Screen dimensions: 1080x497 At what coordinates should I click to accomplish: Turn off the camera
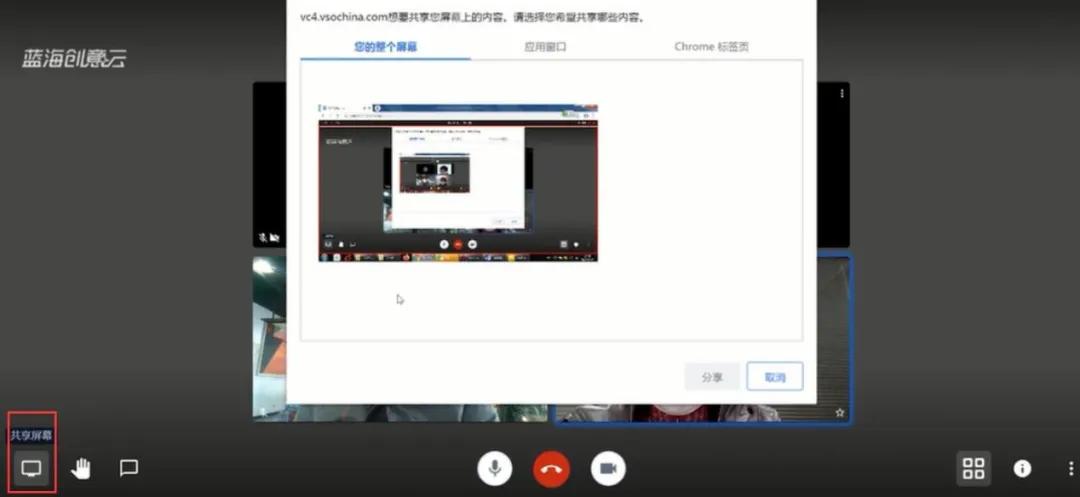pyautogui.click(x=608, y=469)
